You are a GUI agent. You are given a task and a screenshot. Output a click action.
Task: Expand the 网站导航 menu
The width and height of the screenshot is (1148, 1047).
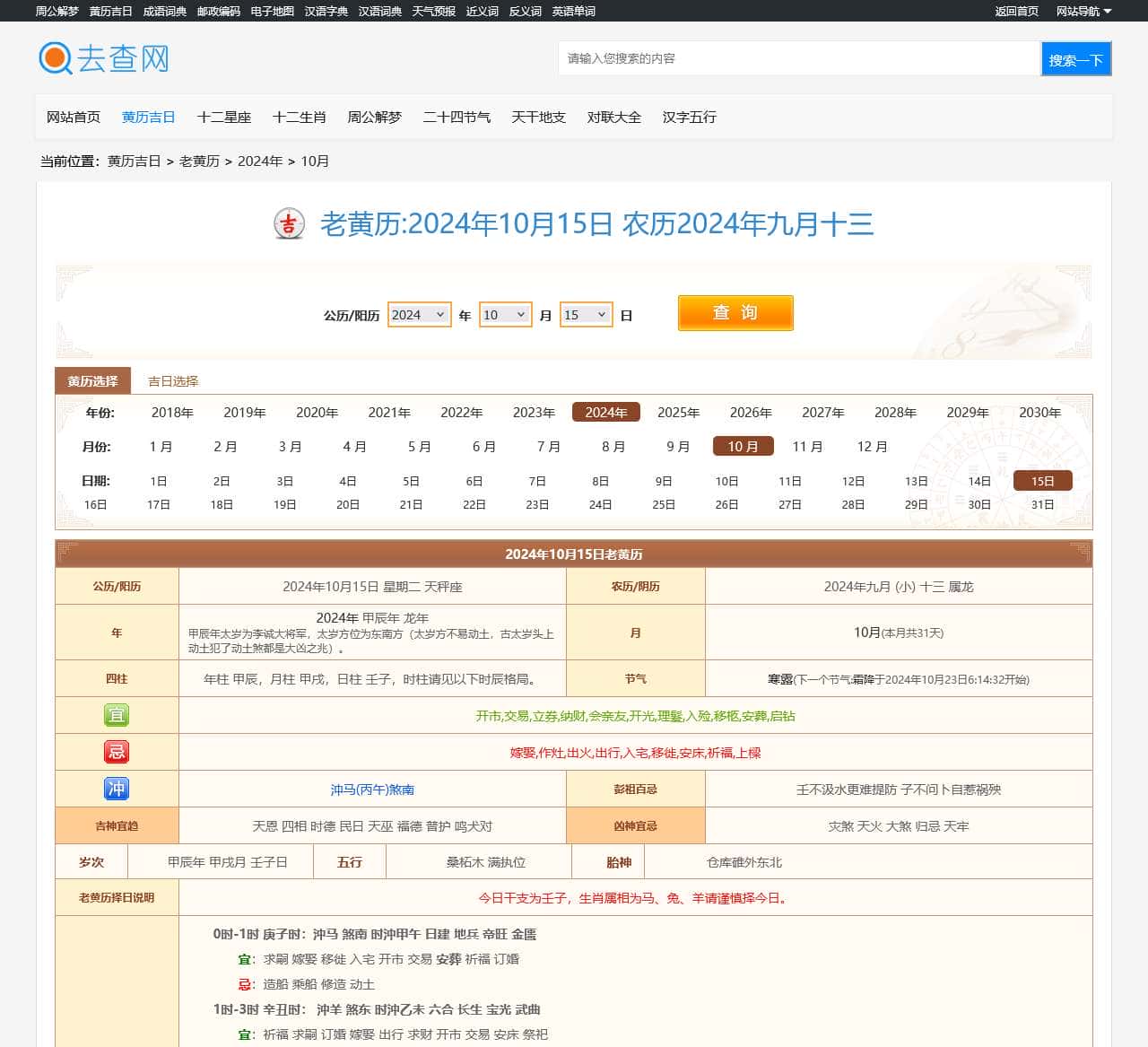coord(1083,11)
